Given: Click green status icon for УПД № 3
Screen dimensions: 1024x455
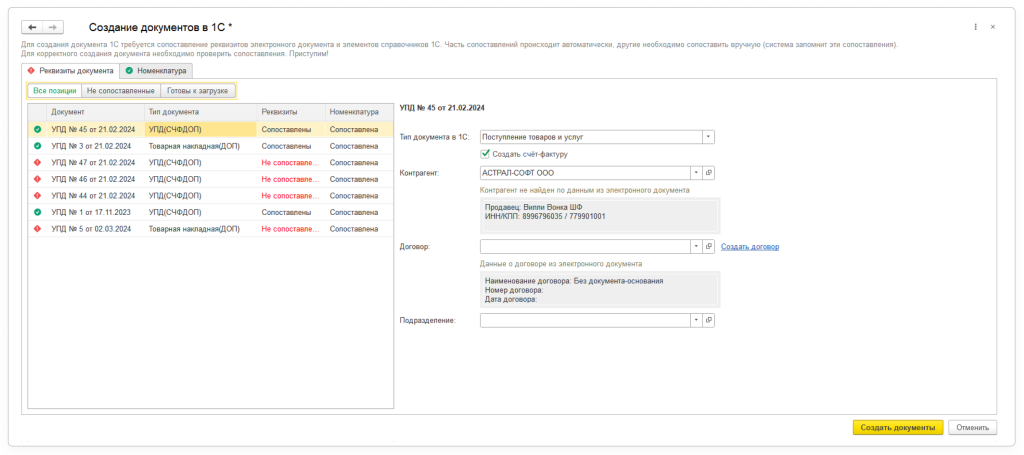Looking at the screenshot, I should click(37, 146).
